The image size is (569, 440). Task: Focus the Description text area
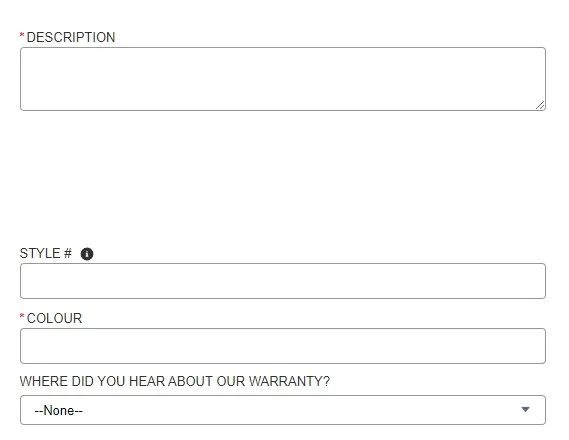(x=283, y=79)
